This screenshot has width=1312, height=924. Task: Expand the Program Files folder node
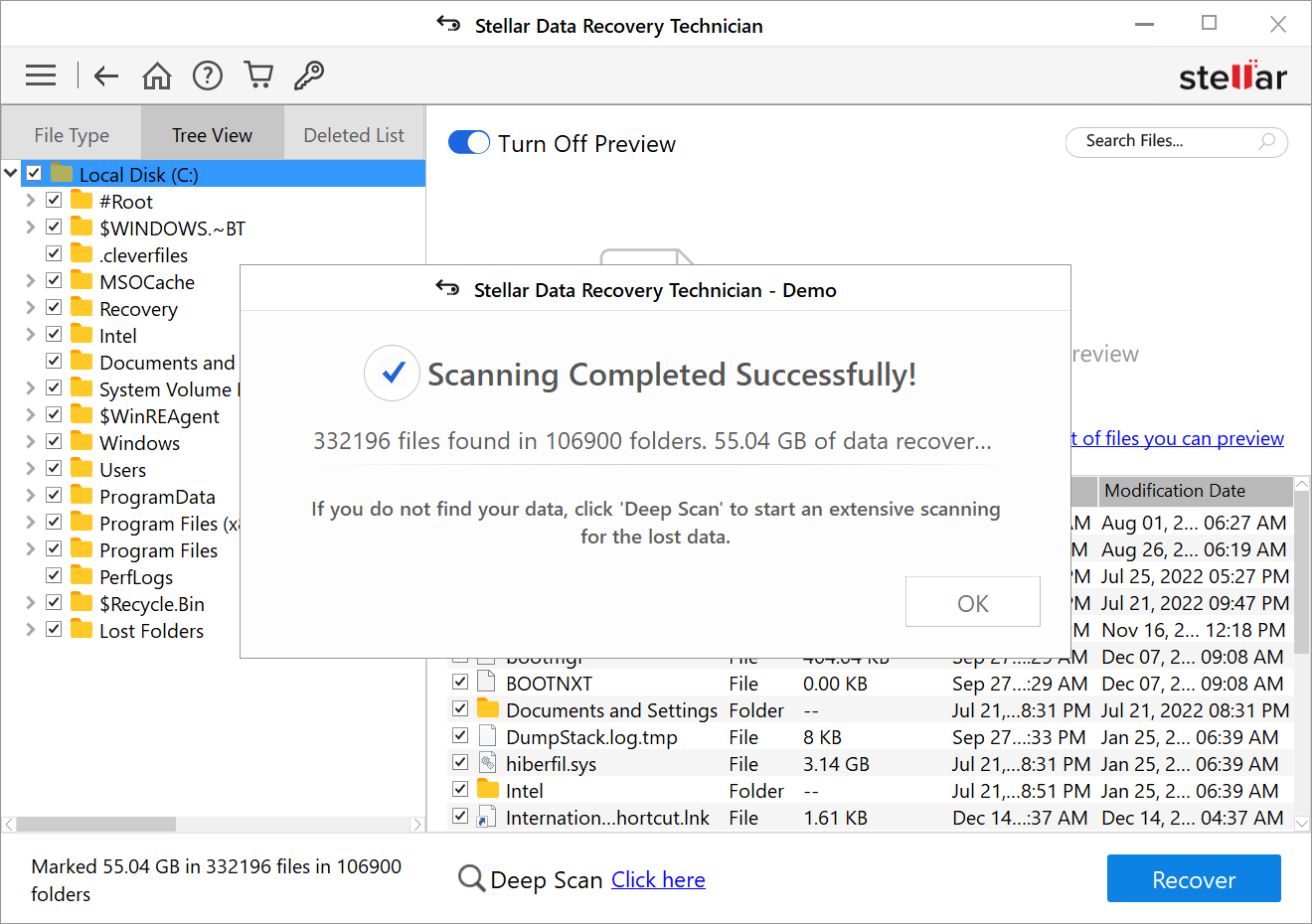coord(31,548)
